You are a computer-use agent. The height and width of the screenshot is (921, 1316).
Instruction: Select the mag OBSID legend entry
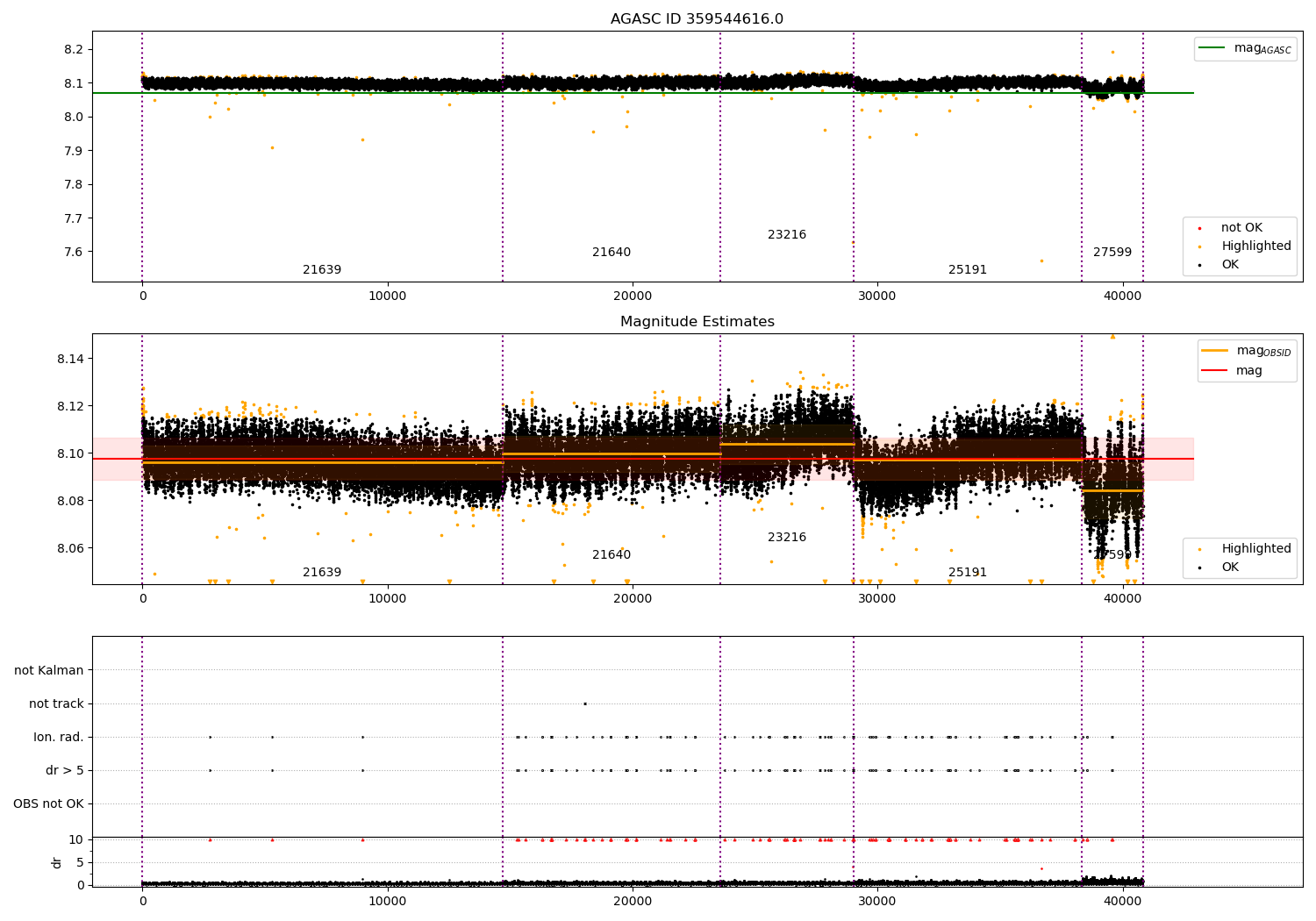pyautogui.click(x=1263, y=351)
